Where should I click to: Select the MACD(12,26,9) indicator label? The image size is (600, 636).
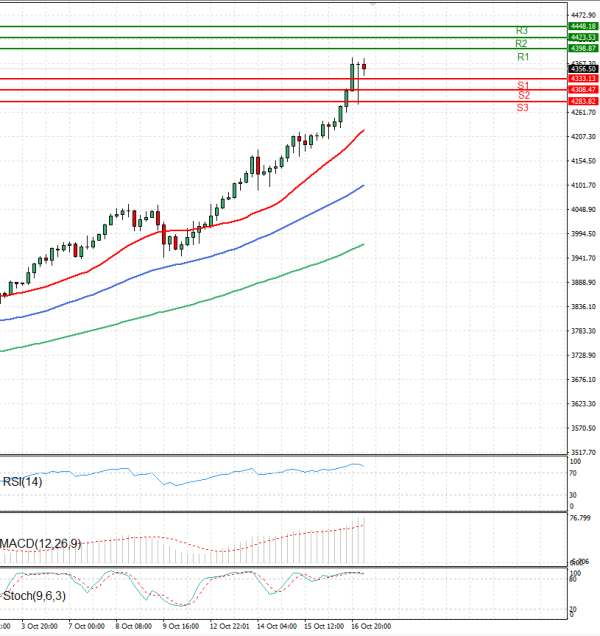40,543
